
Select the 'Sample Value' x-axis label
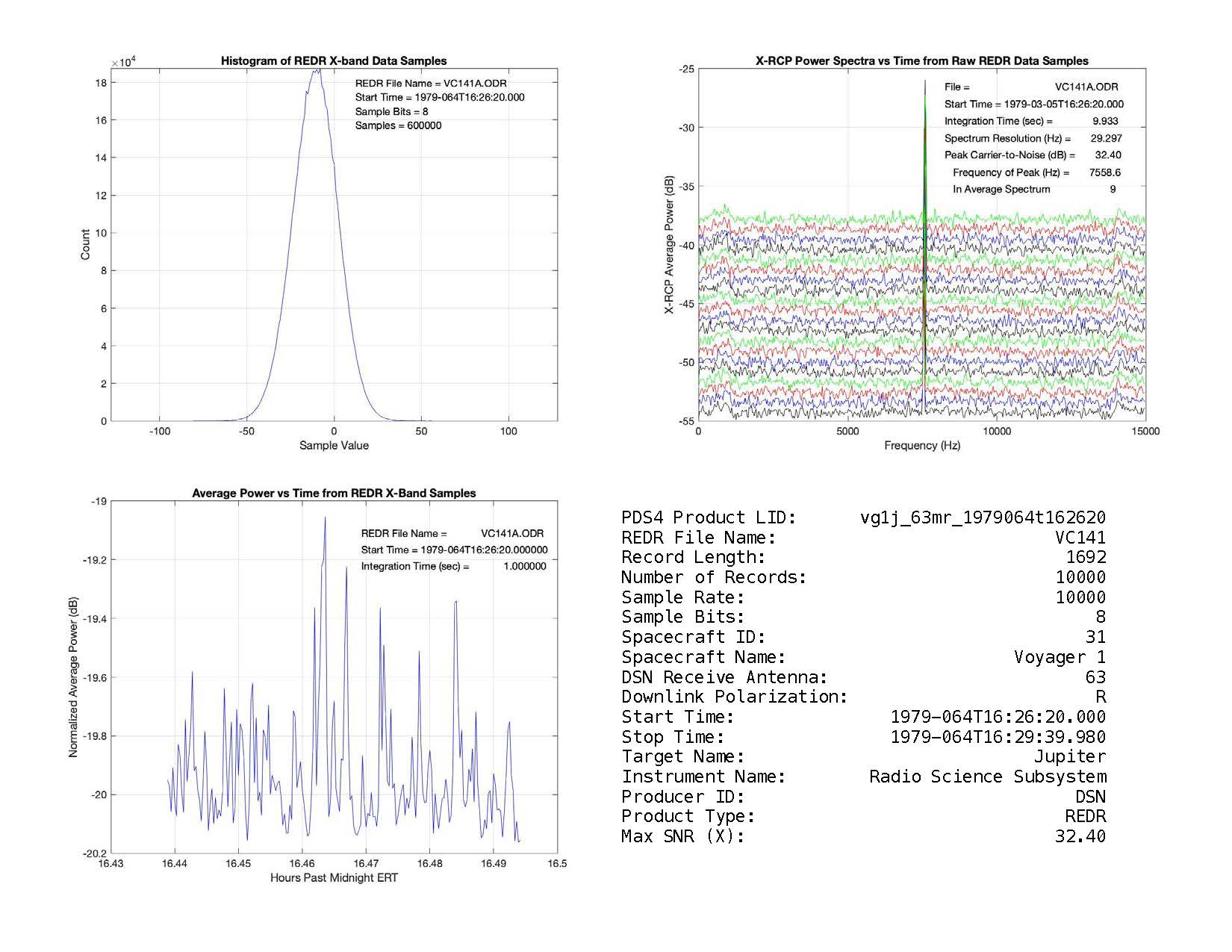coord(334,446)
